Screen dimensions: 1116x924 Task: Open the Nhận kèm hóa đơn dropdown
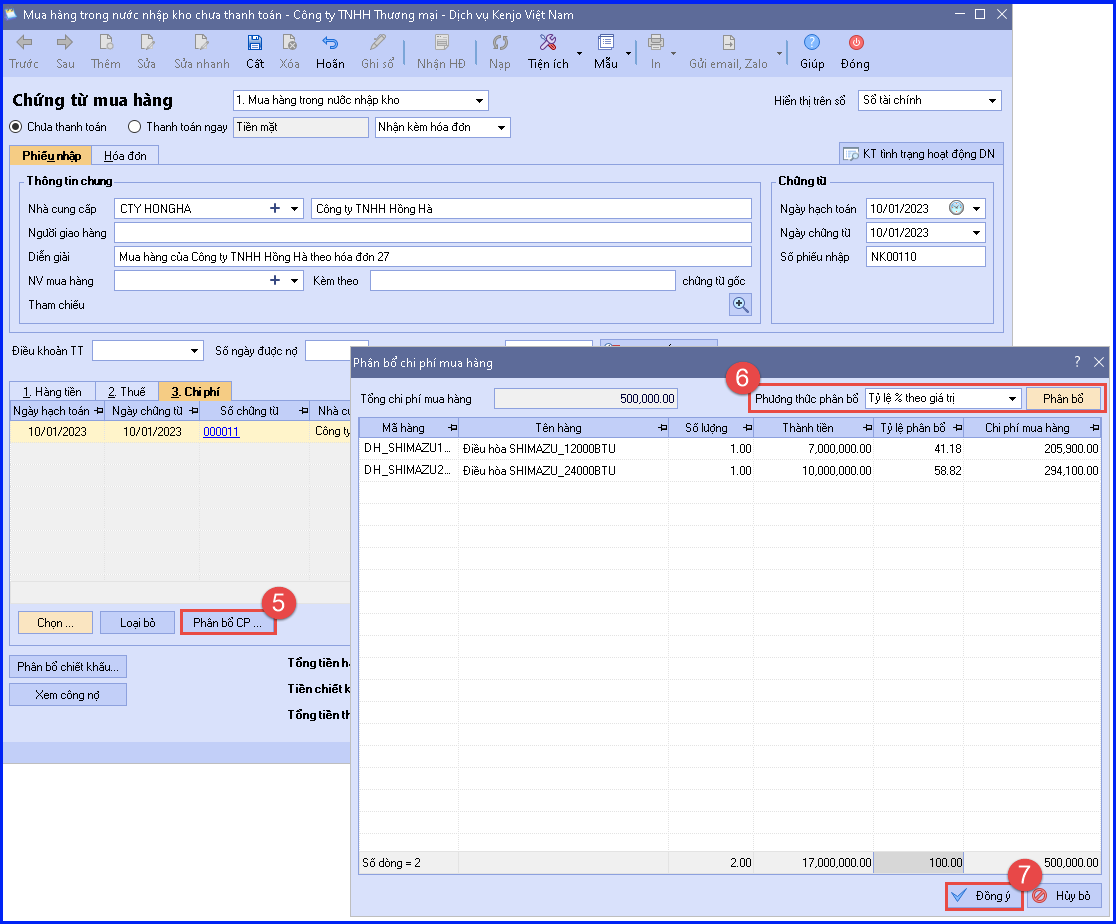click(502, 127)
